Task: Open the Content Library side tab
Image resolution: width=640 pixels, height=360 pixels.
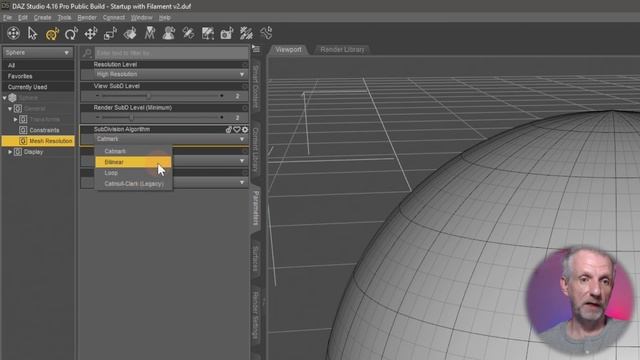Action: (256, 149)
